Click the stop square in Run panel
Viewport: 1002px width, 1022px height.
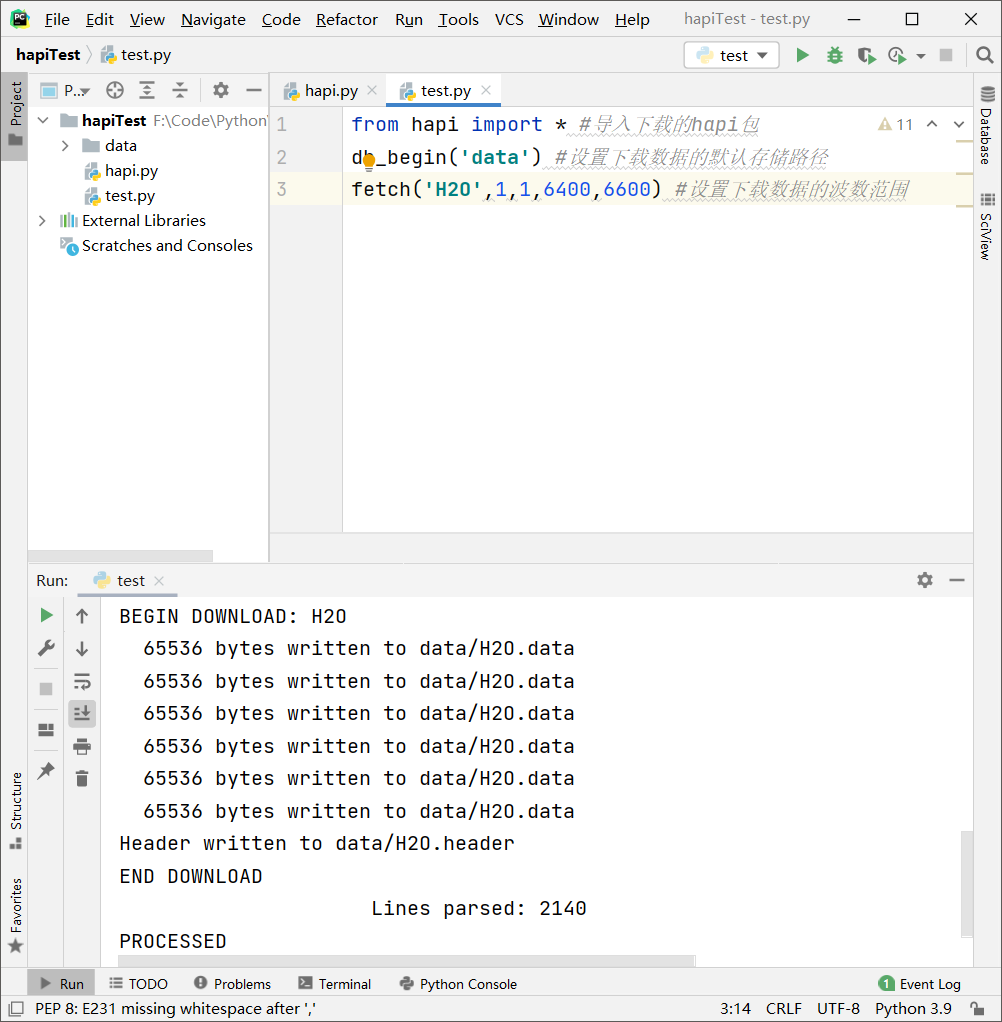point(46,689)
